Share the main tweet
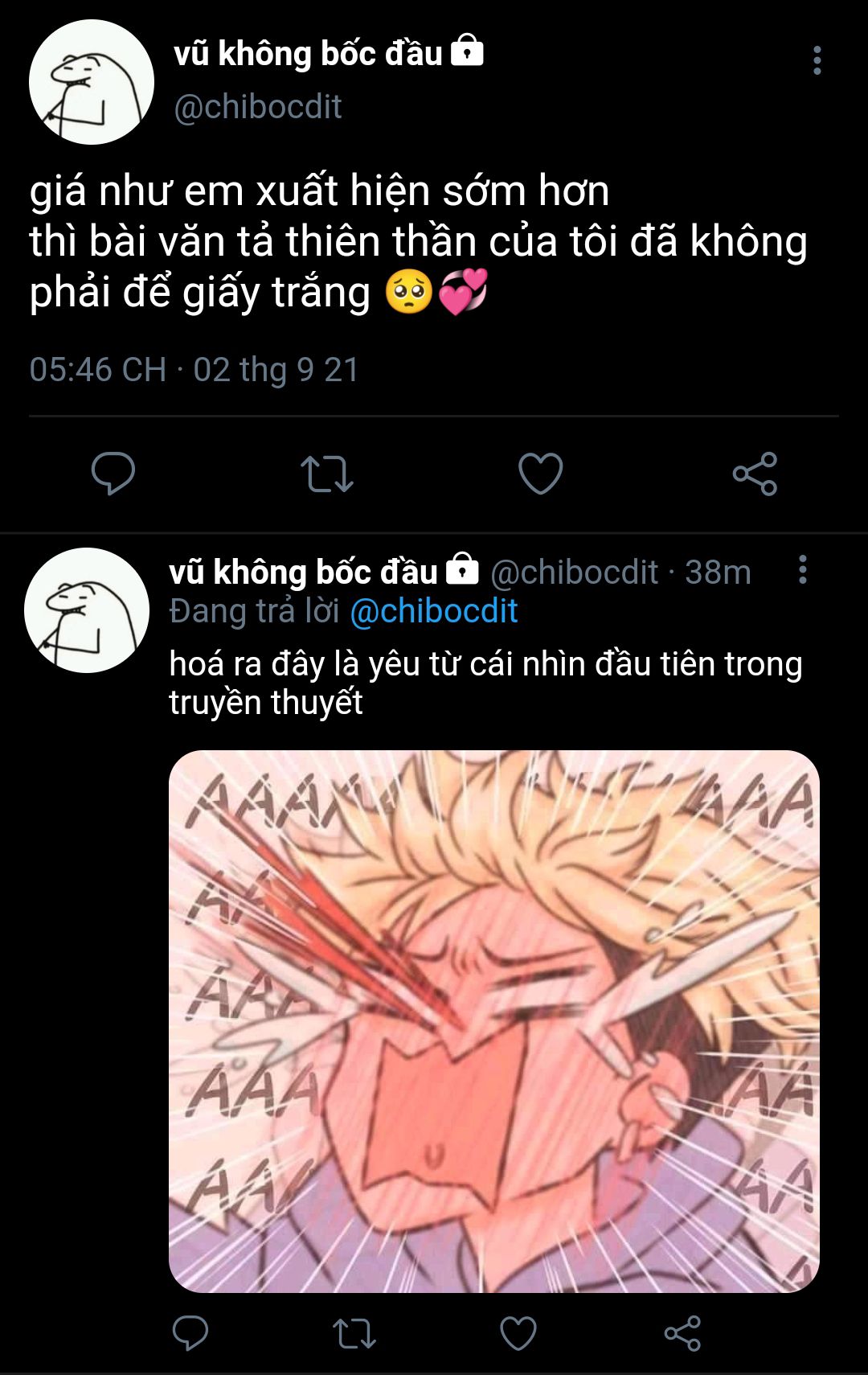Image resolution: width=868 pixels, height=1375 pixels. click(x=755, y=473)
